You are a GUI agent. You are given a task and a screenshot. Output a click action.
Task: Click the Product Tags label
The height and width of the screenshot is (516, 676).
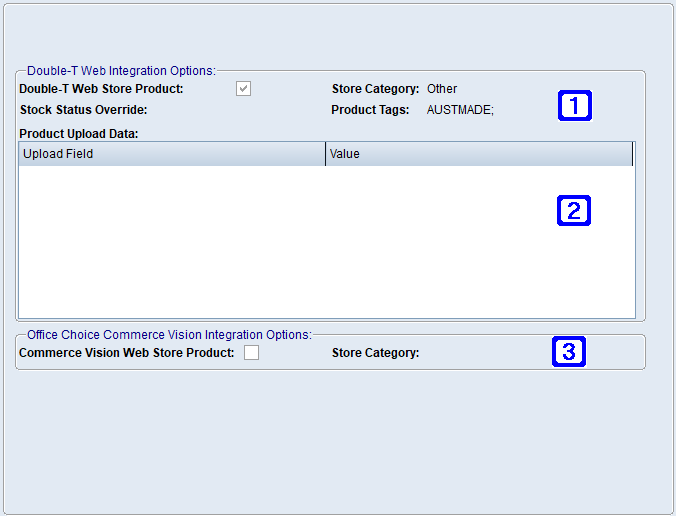[370, 110]
